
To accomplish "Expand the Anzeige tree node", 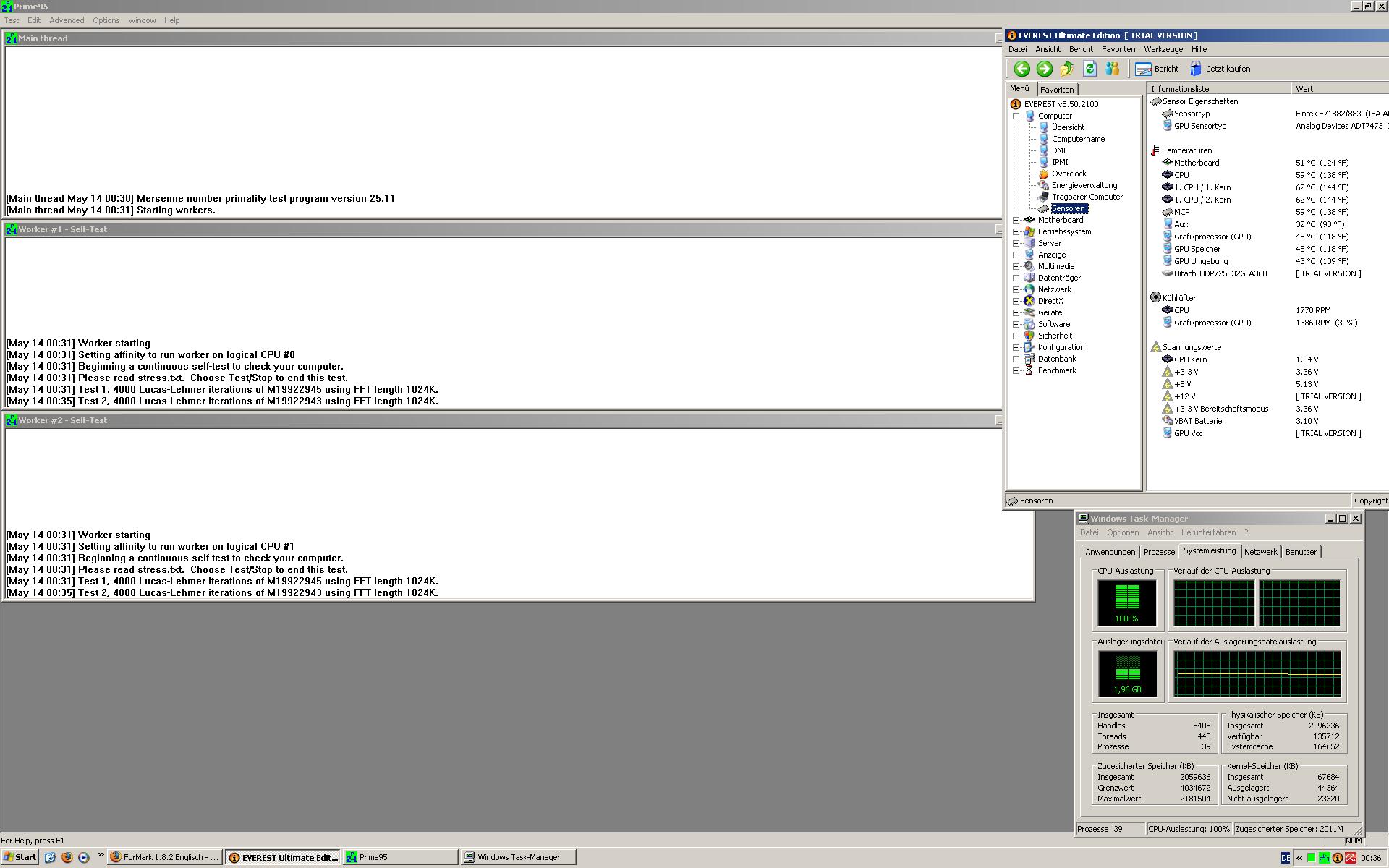I will (1016, 255).
